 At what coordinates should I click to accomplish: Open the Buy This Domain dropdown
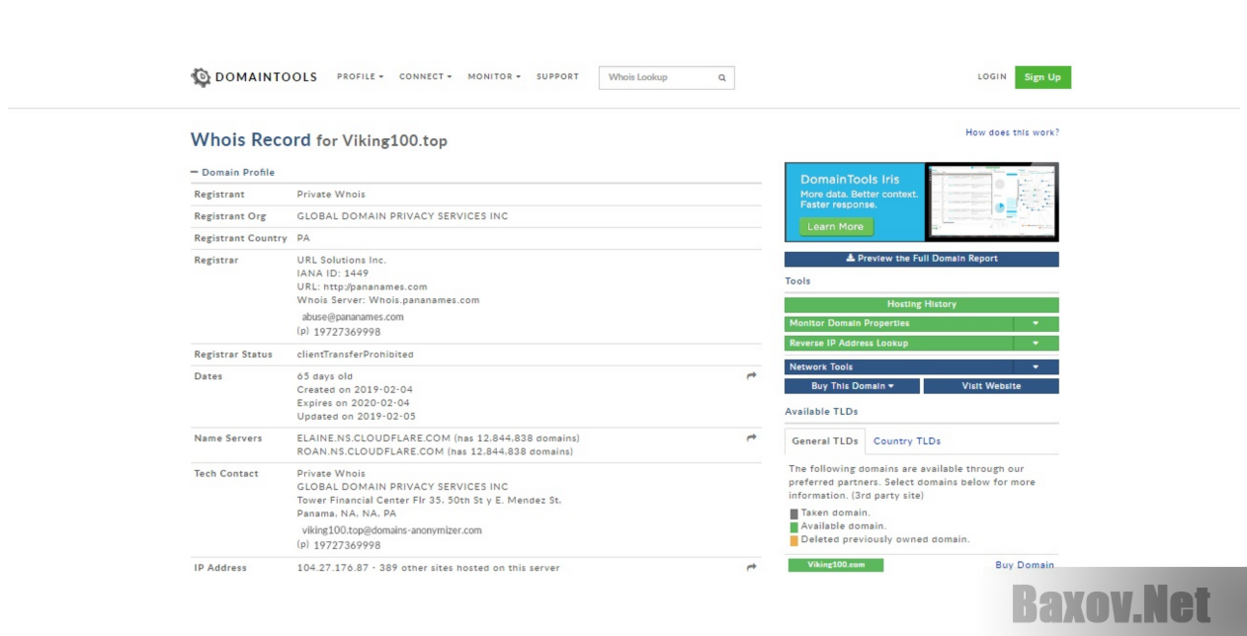coord(852,386)
